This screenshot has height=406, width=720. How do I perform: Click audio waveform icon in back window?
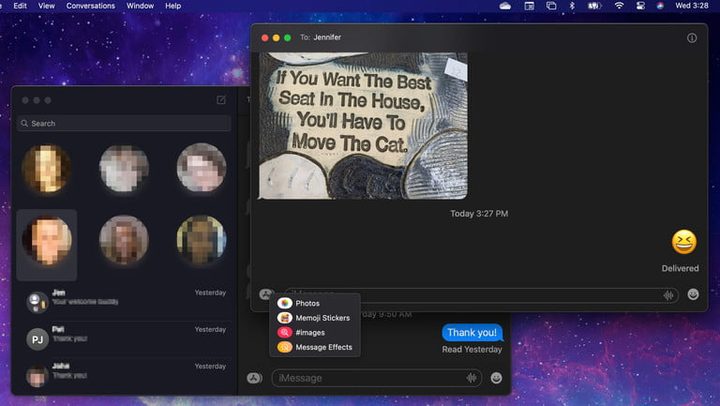coord(471,378)
